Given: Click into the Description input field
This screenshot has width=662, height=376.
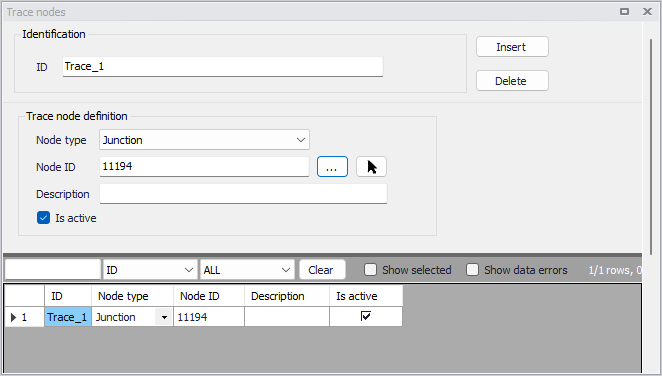Looking at the screenshot, I should (243, 194).
